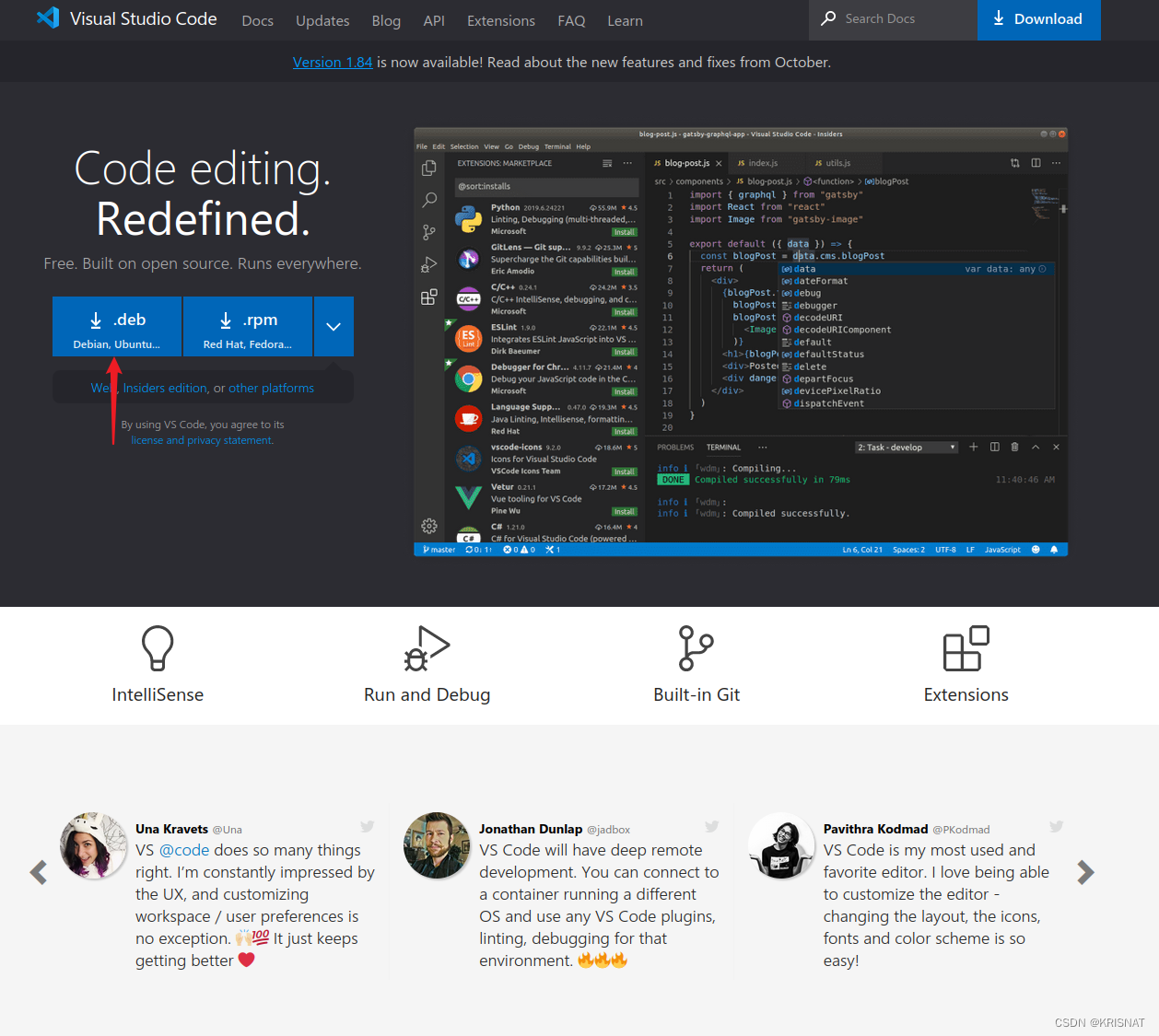Click master branch status bar item in screenshot

click(439, 550)
